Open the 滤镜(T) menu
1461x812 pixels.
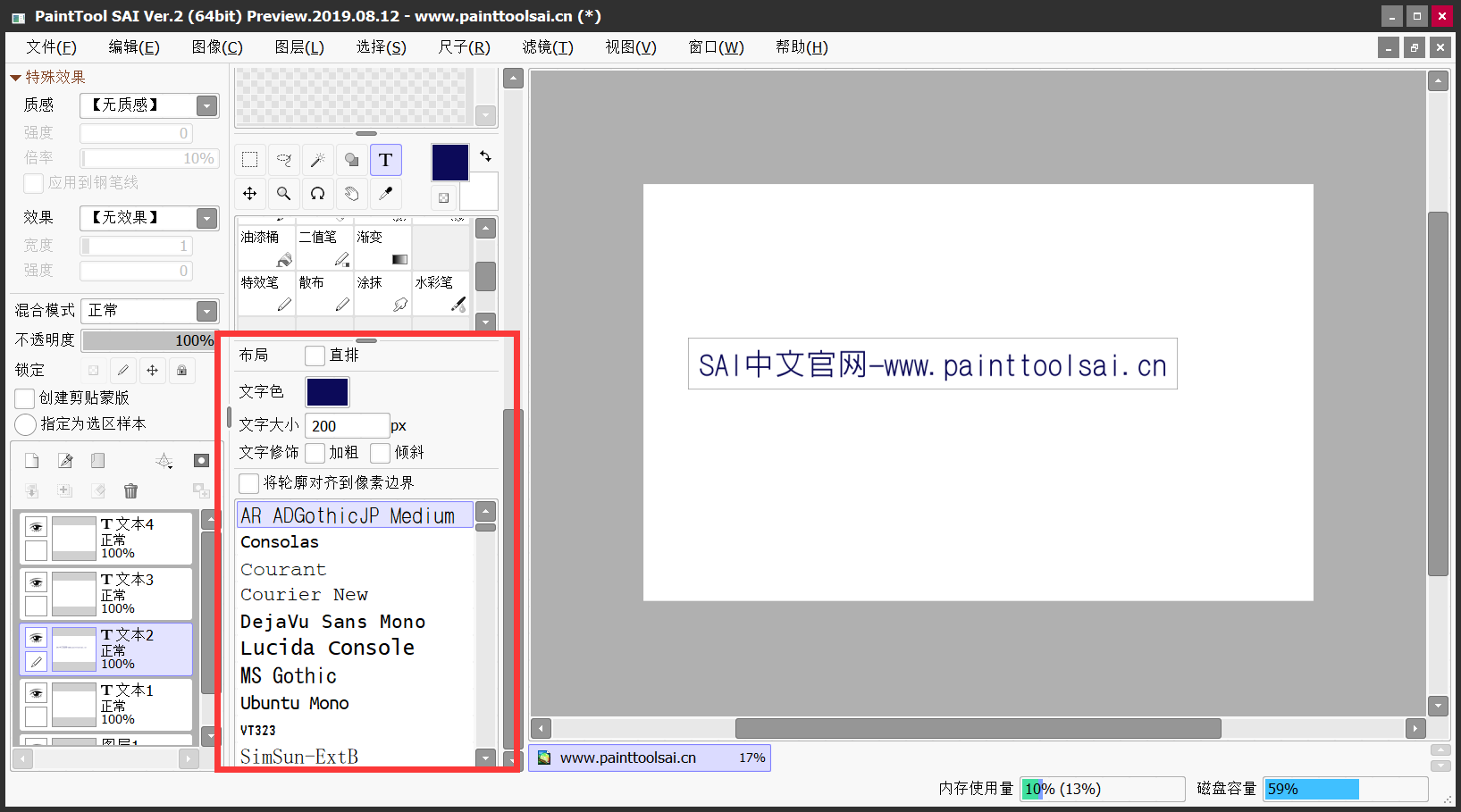(548, 47)
